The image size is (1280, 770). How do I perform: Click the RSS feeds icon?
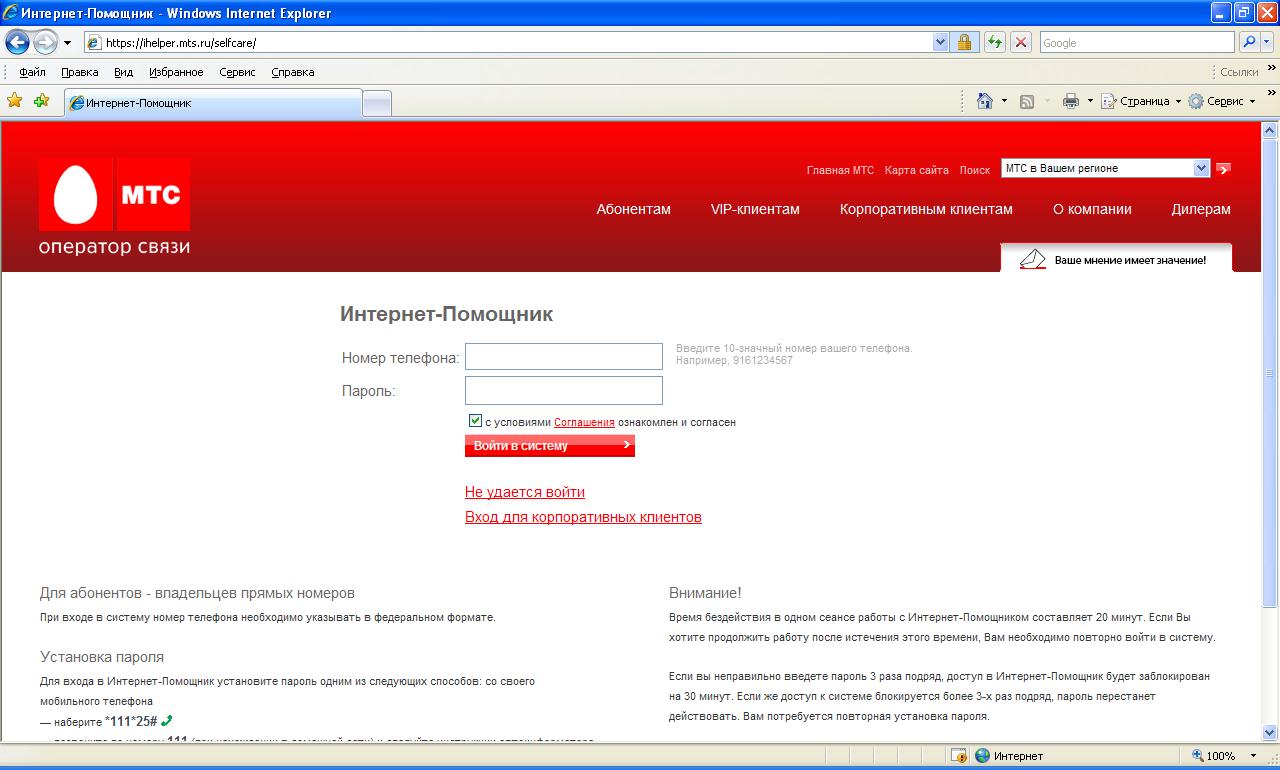pos(1027,101)
